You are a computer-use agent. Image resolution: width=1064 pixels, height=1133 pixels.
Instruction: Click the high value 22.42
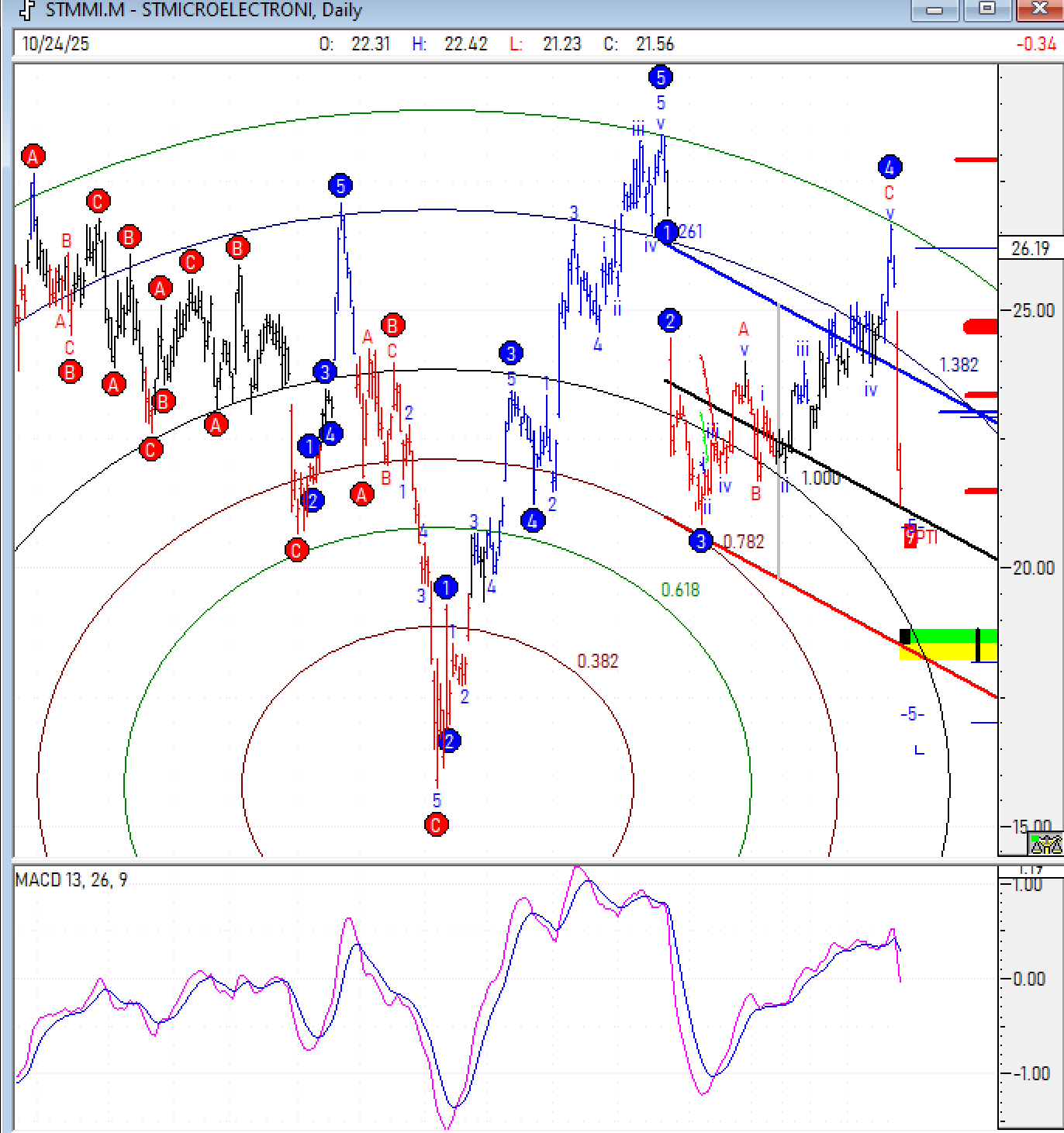coord(466,44)
